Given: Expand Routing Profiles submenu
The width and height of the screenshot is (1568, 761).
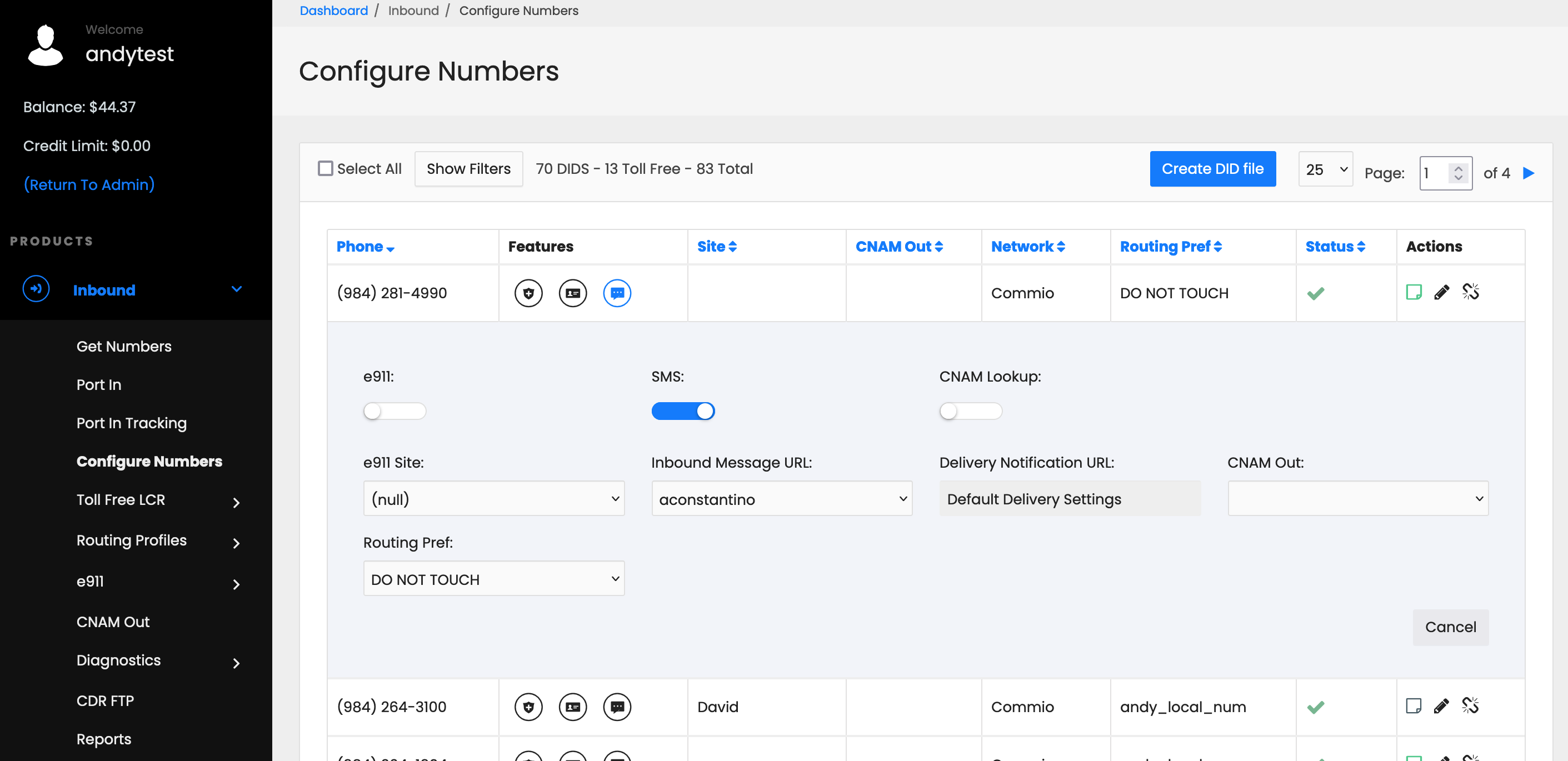Looking at the screenshot, I should 237,543.
